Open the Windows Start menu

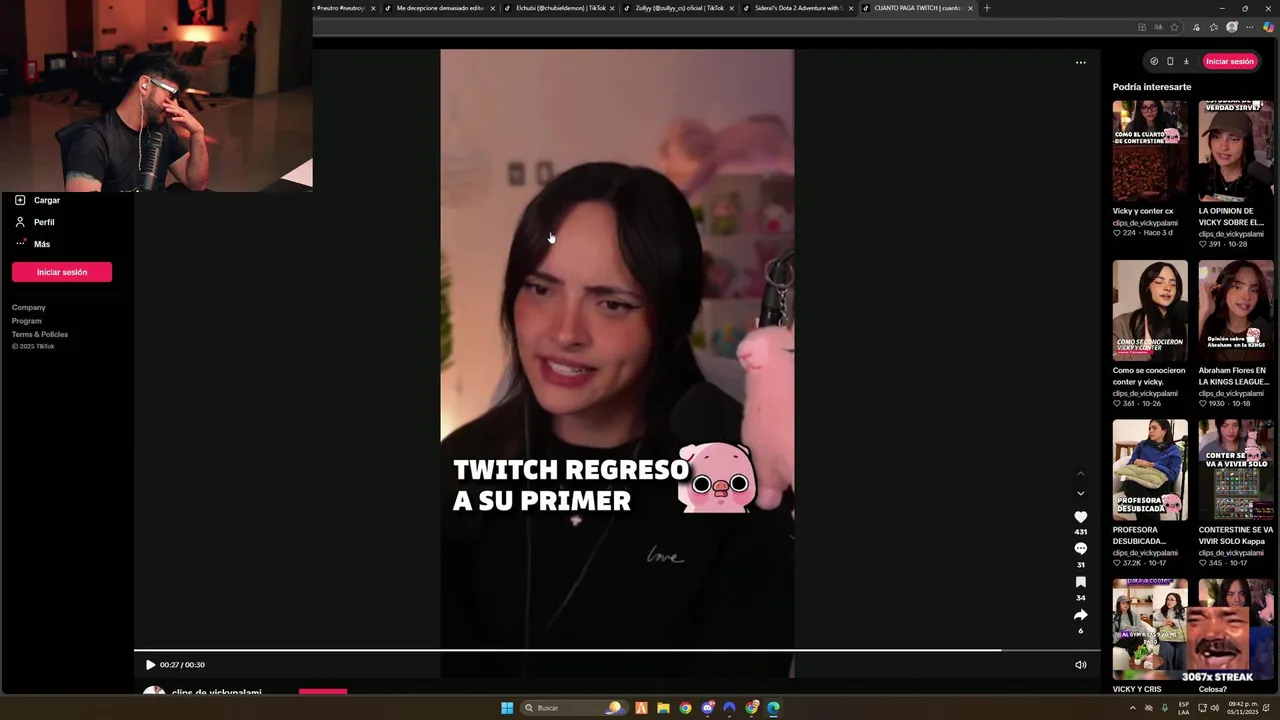507,708
